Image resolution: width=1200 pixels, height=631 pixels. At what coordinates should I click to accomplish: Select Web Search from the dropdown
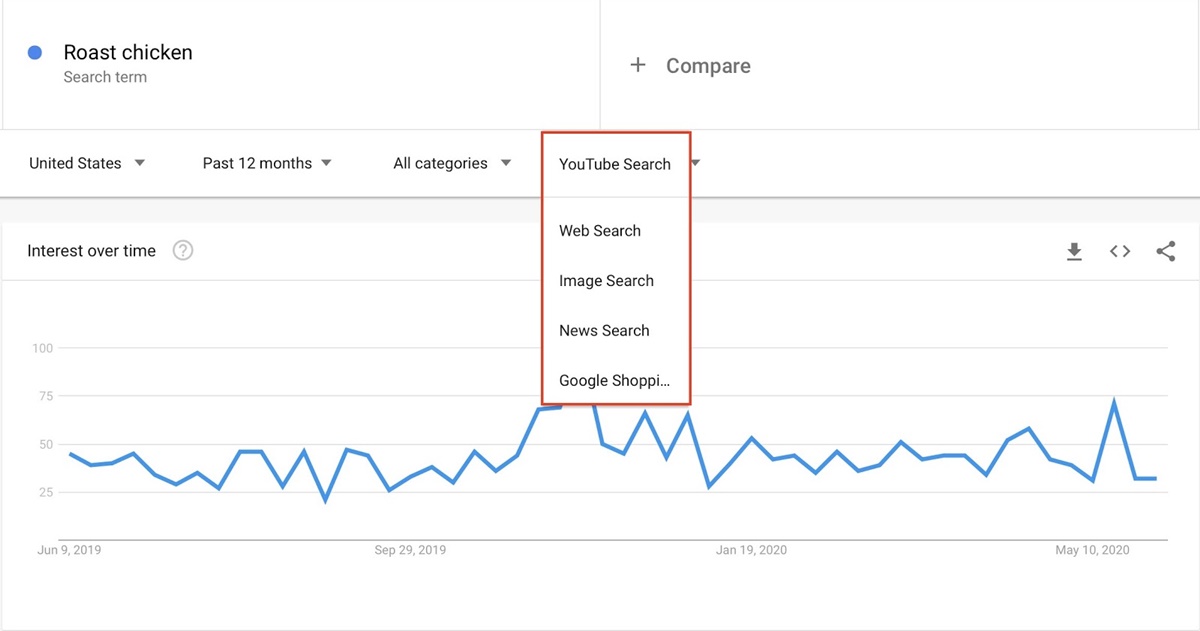click(600, 231)
